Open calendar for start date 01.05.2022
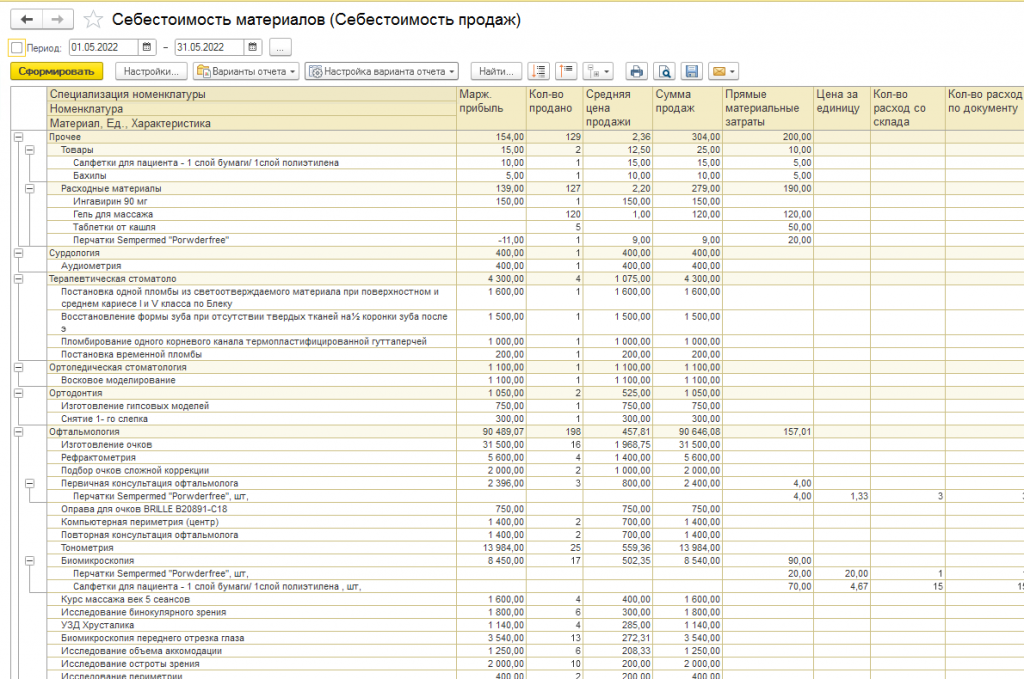The image size is (1024, 679). [147, 47]
